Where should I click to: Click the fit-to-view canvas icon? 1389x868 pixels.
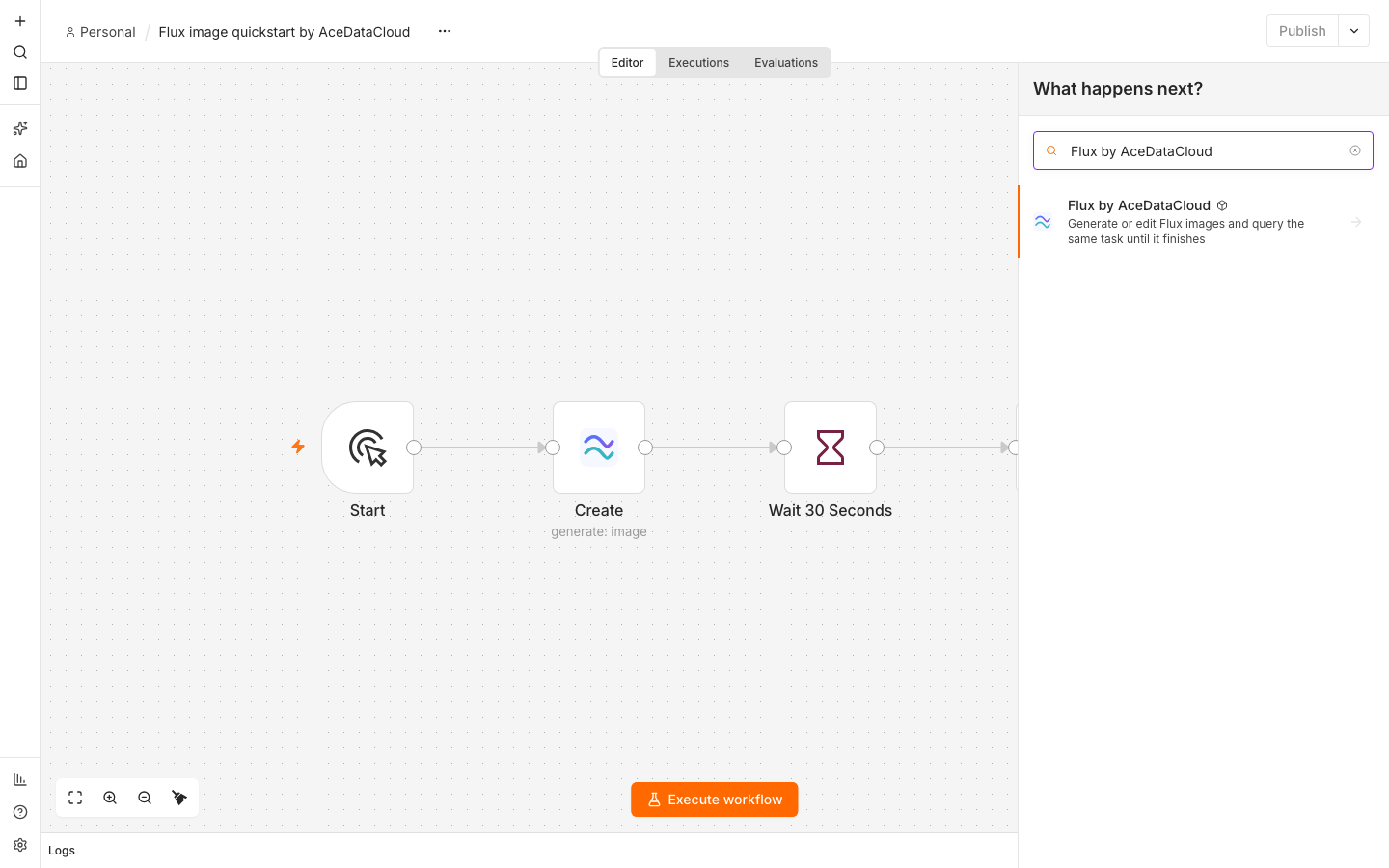(x=75, y=798)
